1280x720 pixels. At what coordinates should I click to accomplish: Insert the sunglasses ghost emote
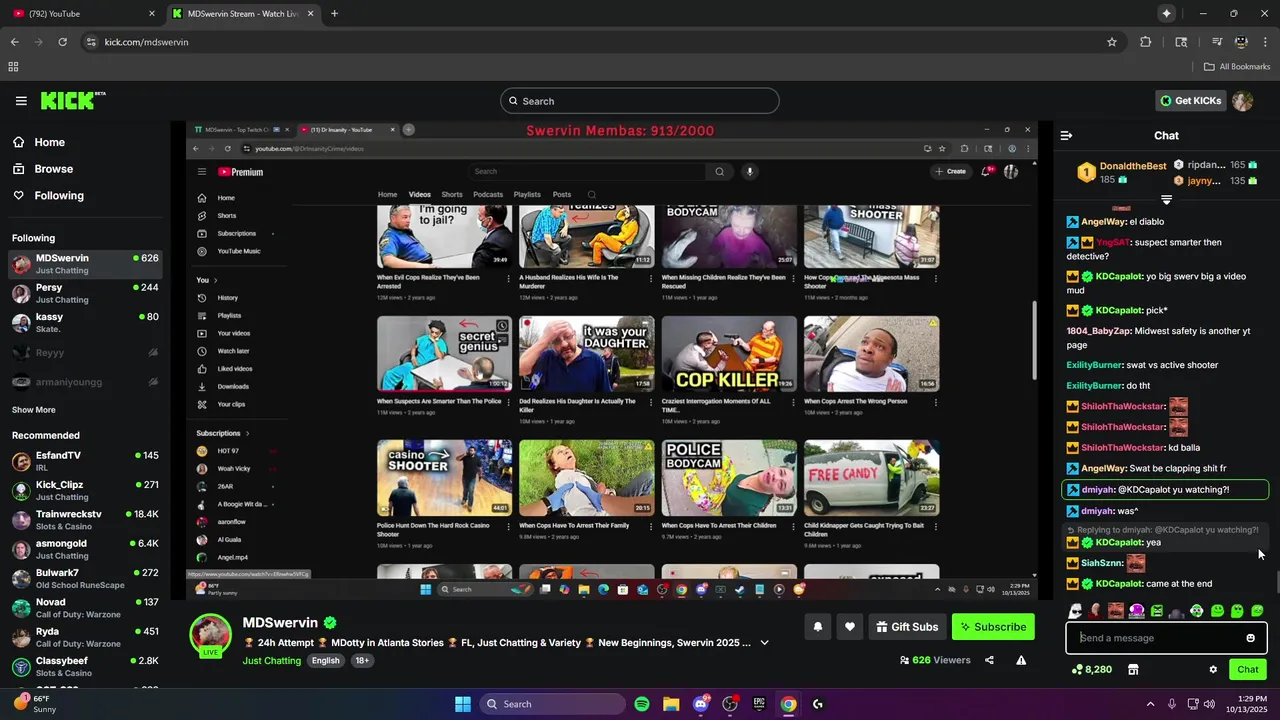point(1075,611)
